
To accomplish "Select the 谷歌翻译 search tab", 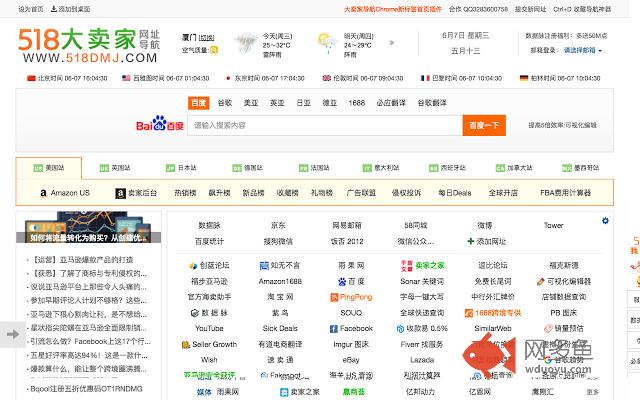I will (432, 103).
